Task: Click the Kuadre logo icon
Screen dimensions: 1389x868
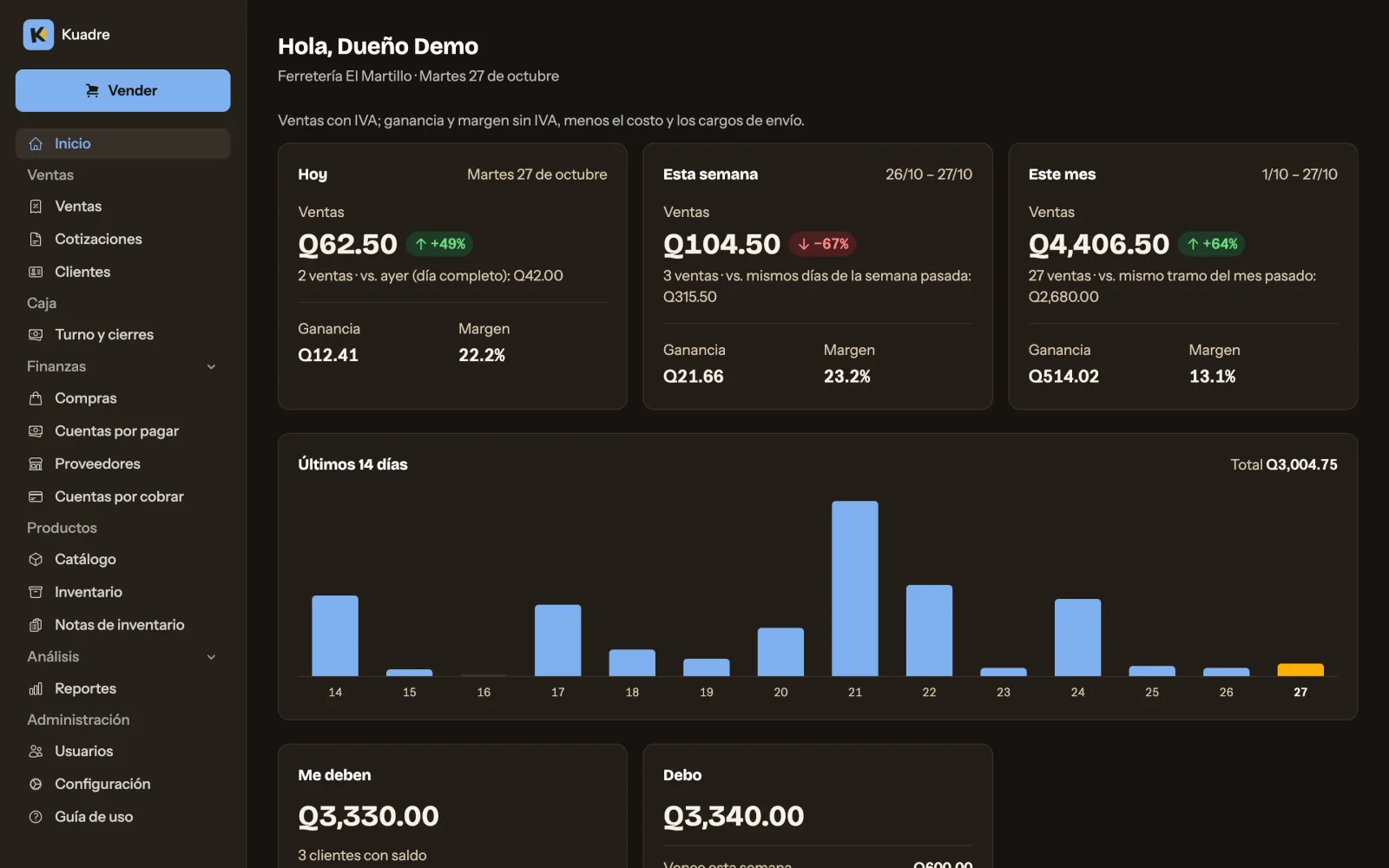Action: 38,35
